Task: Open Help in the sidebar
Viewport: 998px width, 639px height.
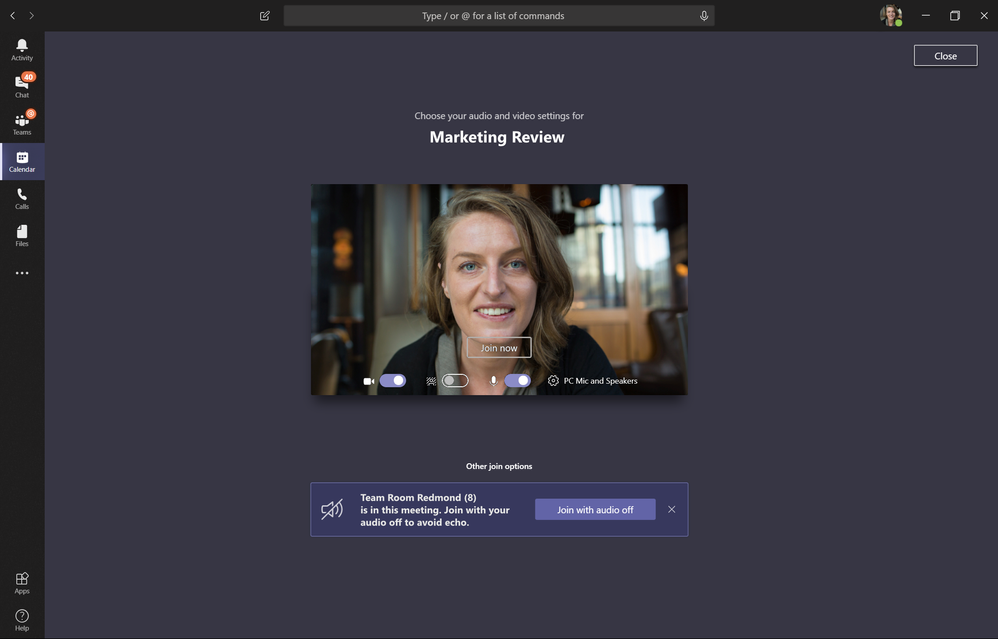Action: 22,620
